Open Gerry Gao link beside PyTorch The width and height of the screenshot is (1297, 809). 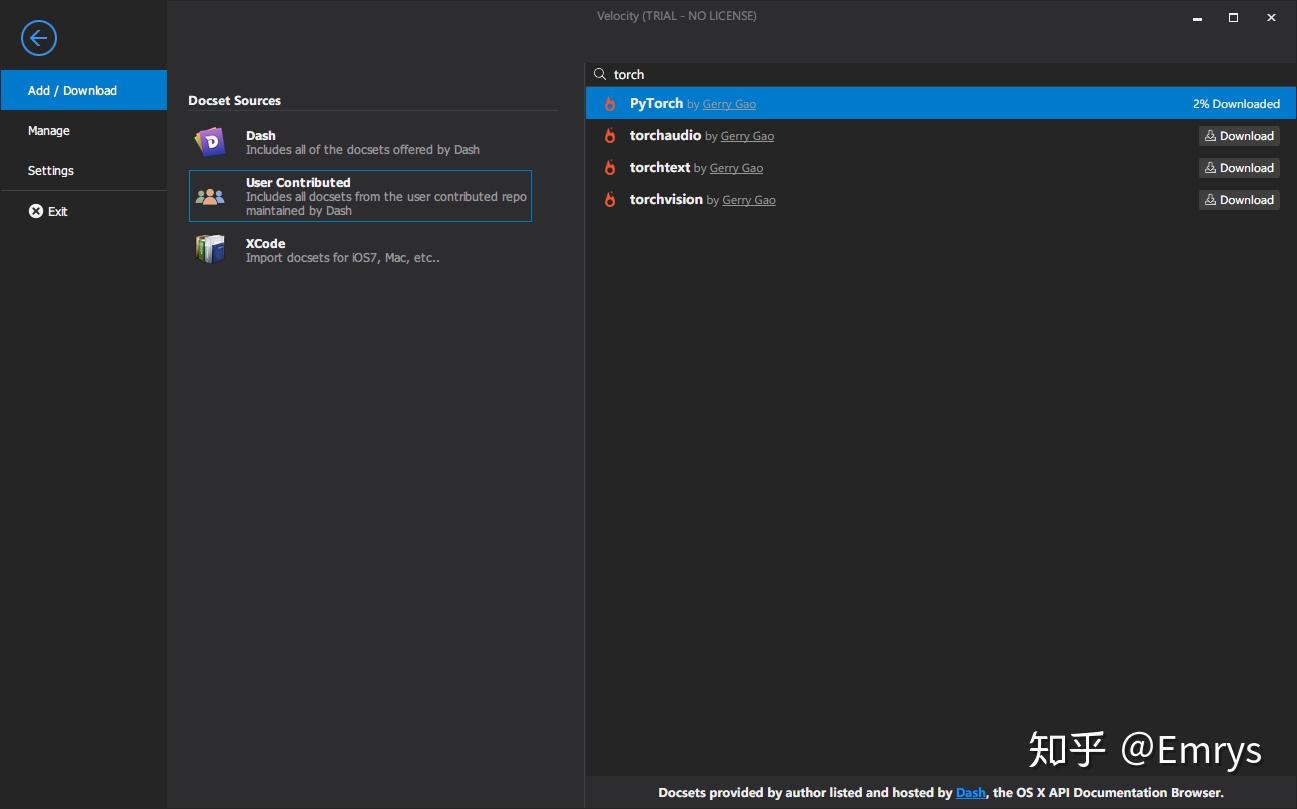729,105
